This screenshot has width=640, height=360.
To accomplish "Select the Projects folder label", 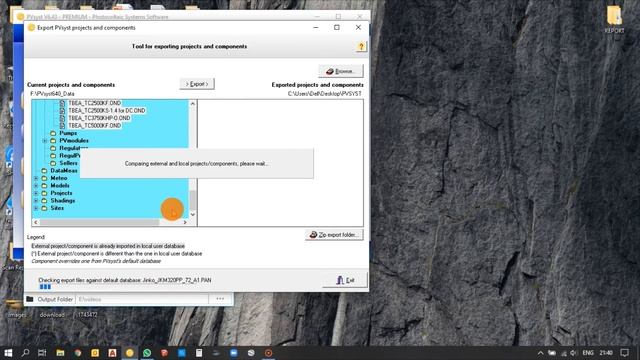I will tap(61, 193).
